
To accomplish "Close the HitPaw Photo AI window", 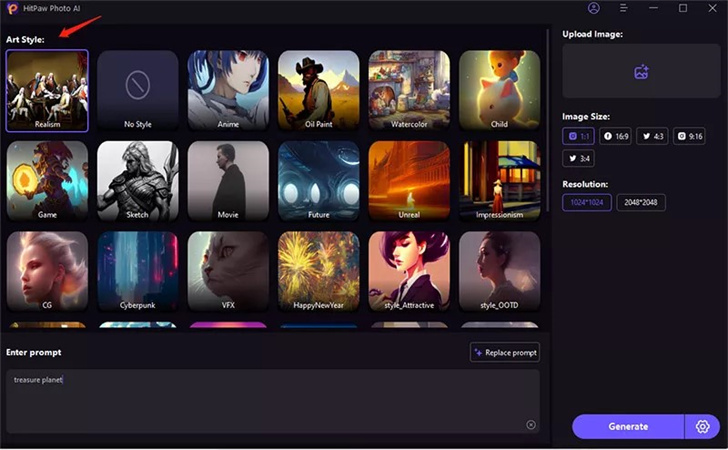I will [712, 8].
